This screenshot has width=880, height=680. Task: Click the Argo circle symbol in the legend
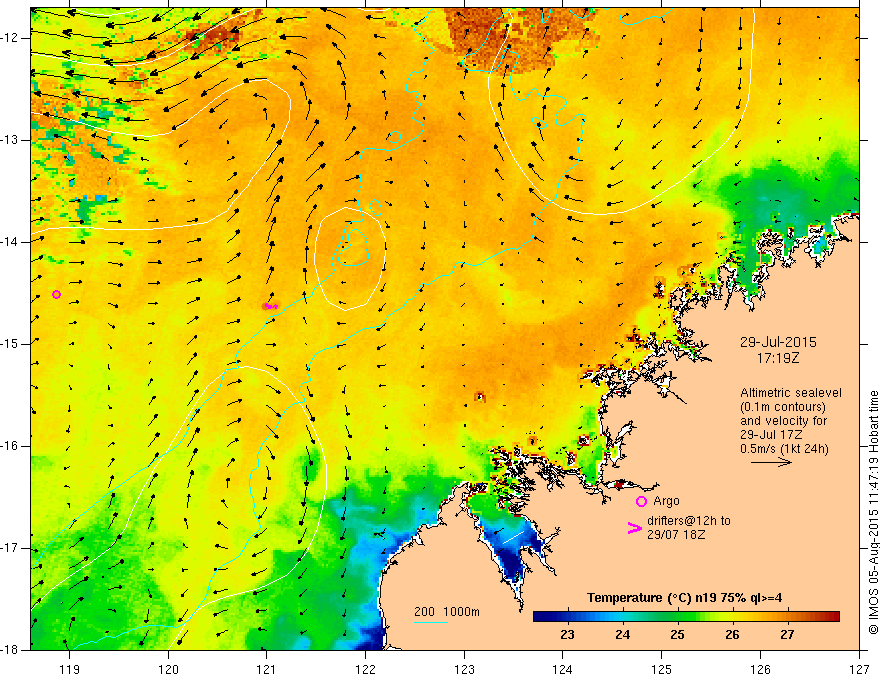[x=641, y=501]
